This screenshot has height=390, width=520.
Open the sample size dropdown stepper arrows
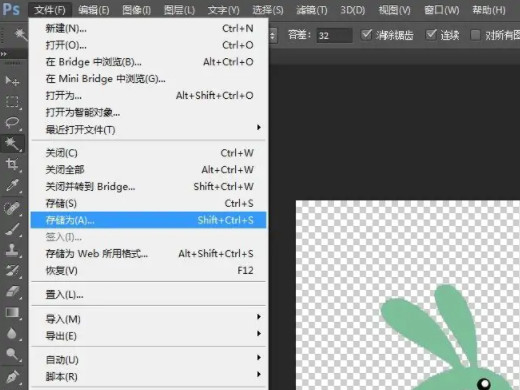(273, 35)
